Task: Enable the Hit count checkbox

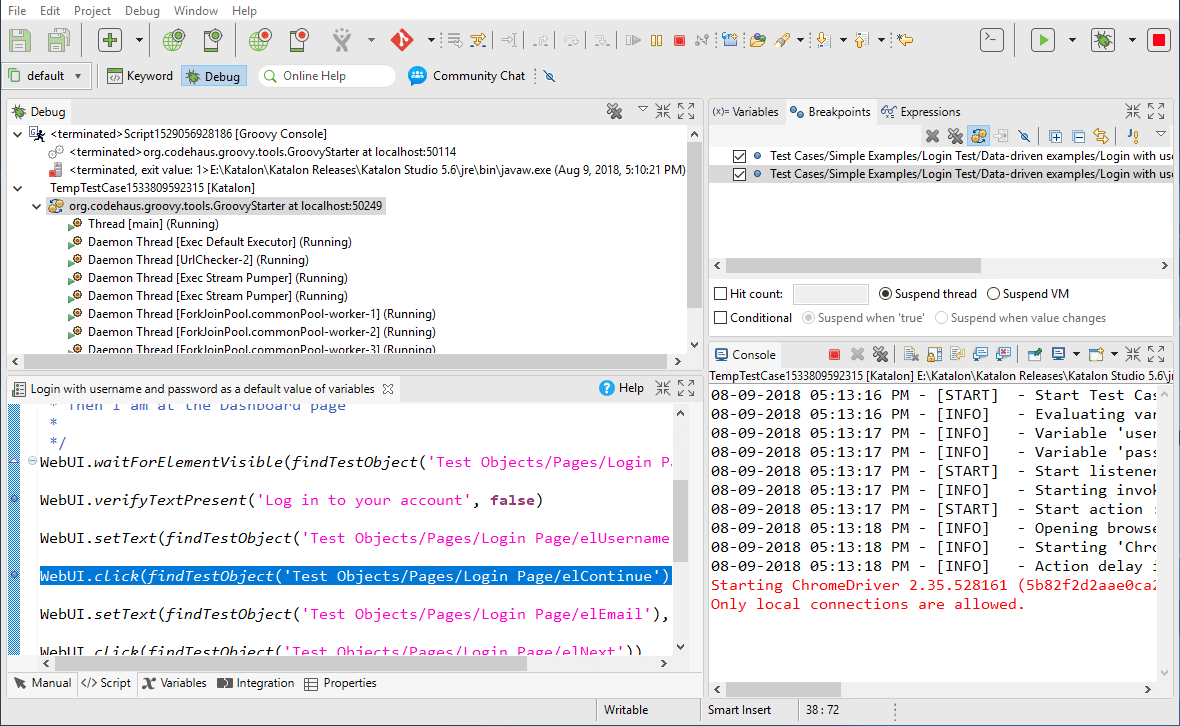Action: (x=720, y=294)
